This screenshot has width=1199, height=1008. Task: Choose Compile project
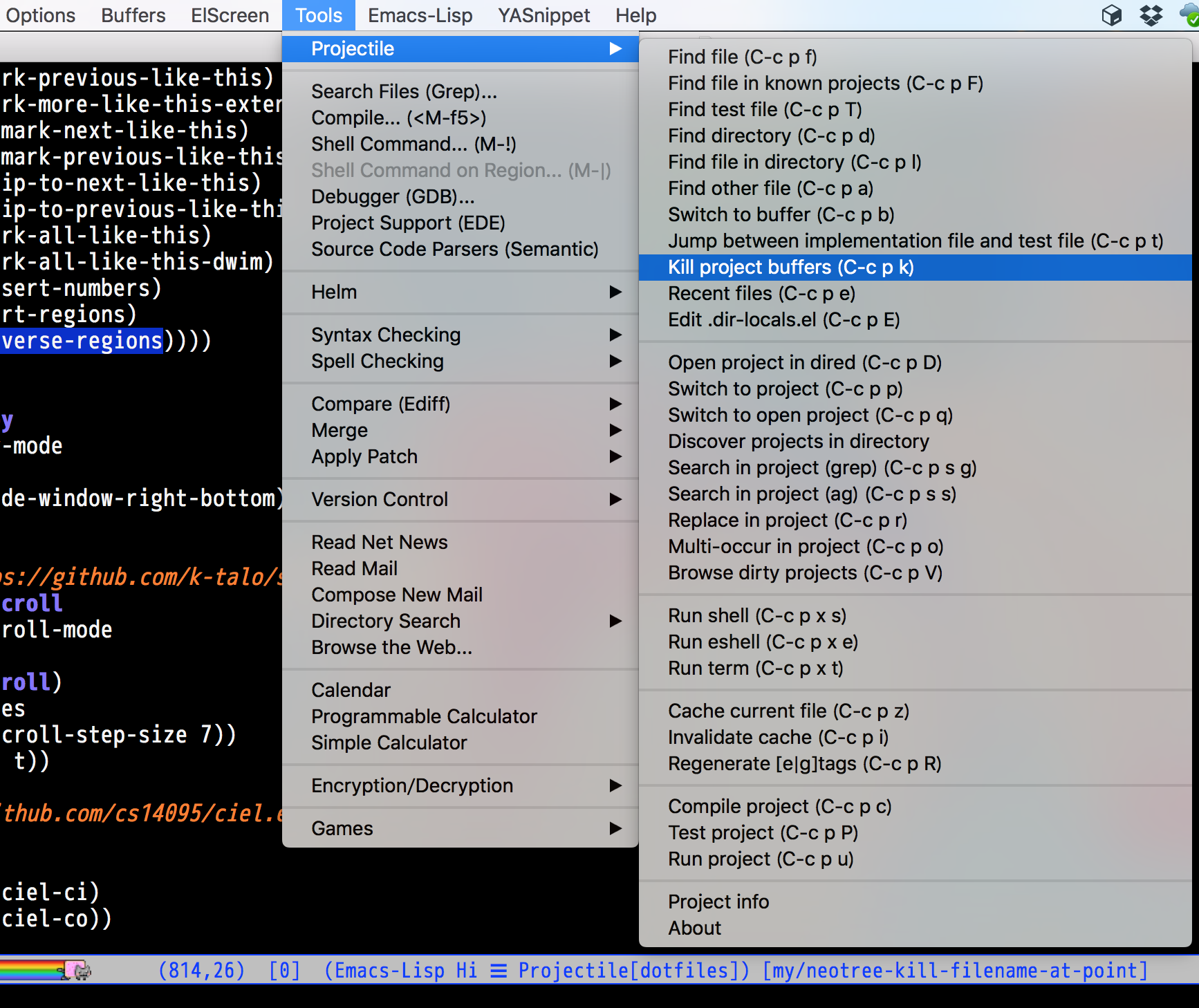(915, 806)
